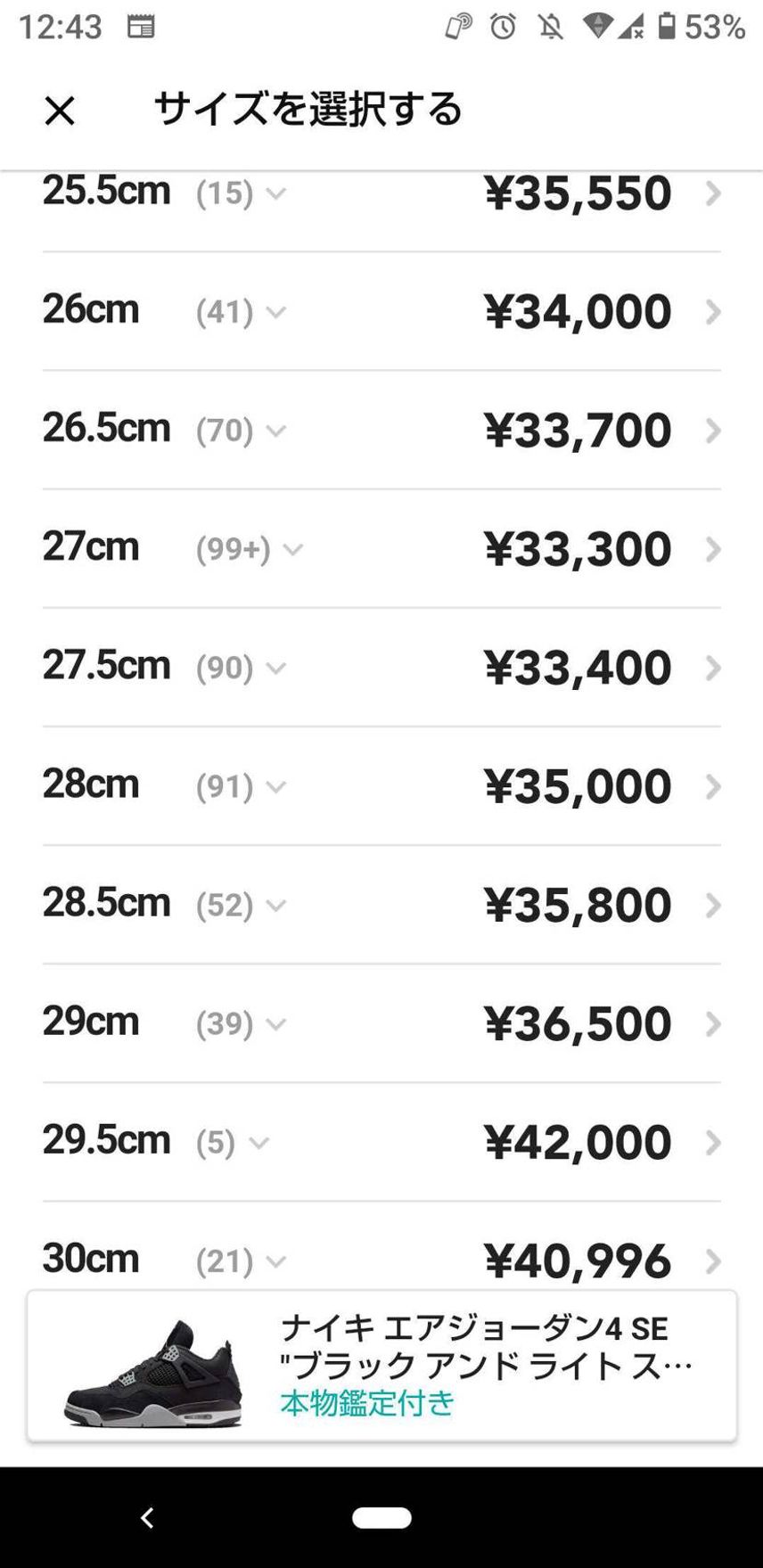763x1568 pixels.
Task: Expand the 27cm (99+) listings dropdown
Action: pos(293,550)
